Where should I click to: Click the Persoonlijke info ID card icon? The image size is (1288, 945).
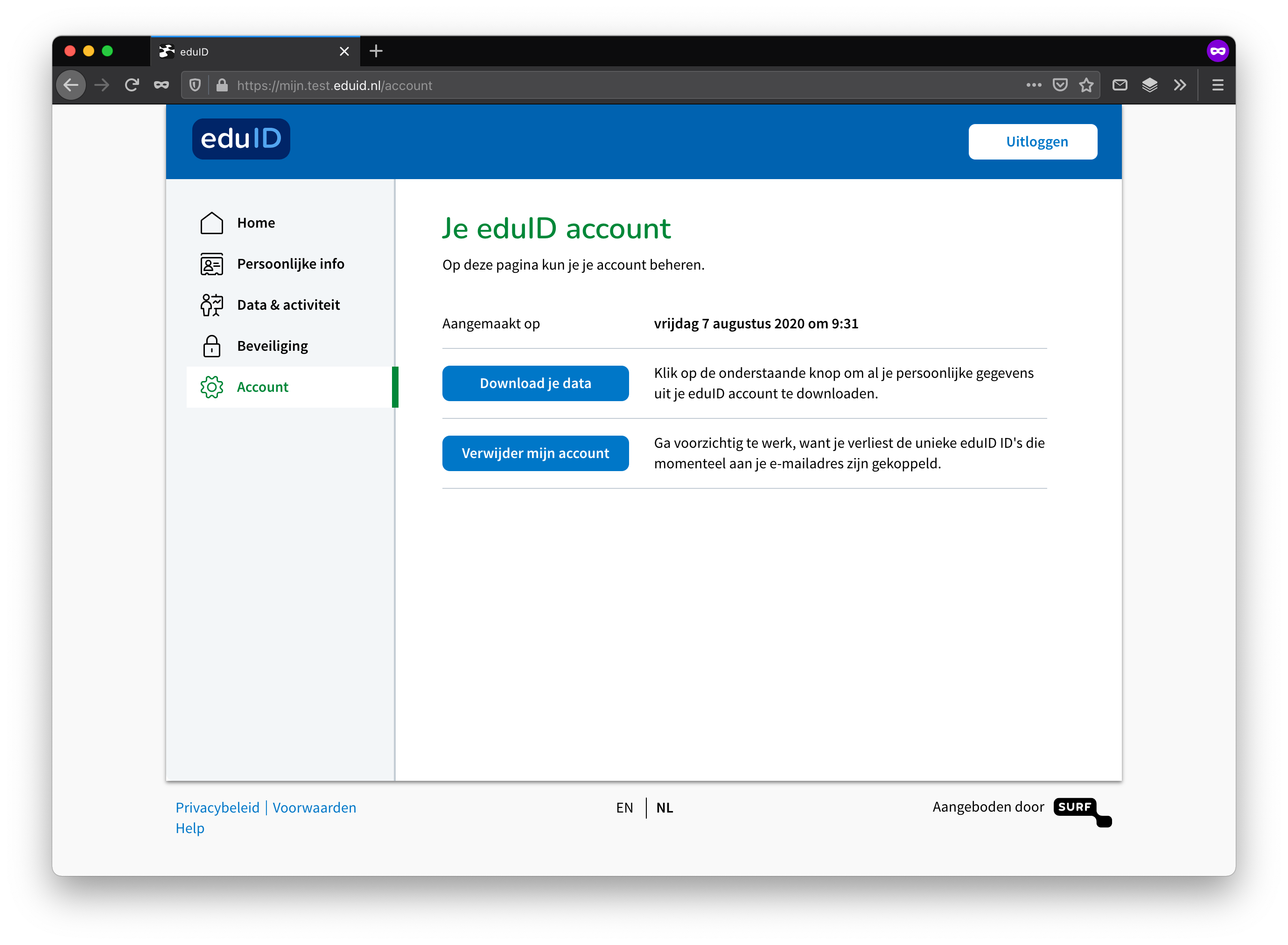pyautogui.click(x=212, y=264)
